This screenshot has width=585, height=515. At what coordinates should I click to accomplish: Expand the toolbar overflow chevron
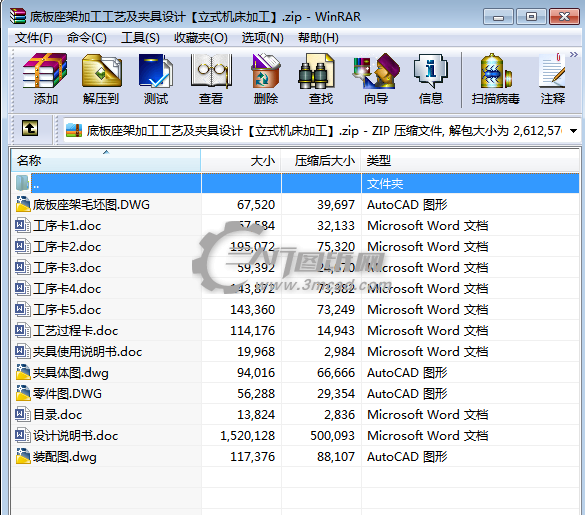(x=574, y=55)
